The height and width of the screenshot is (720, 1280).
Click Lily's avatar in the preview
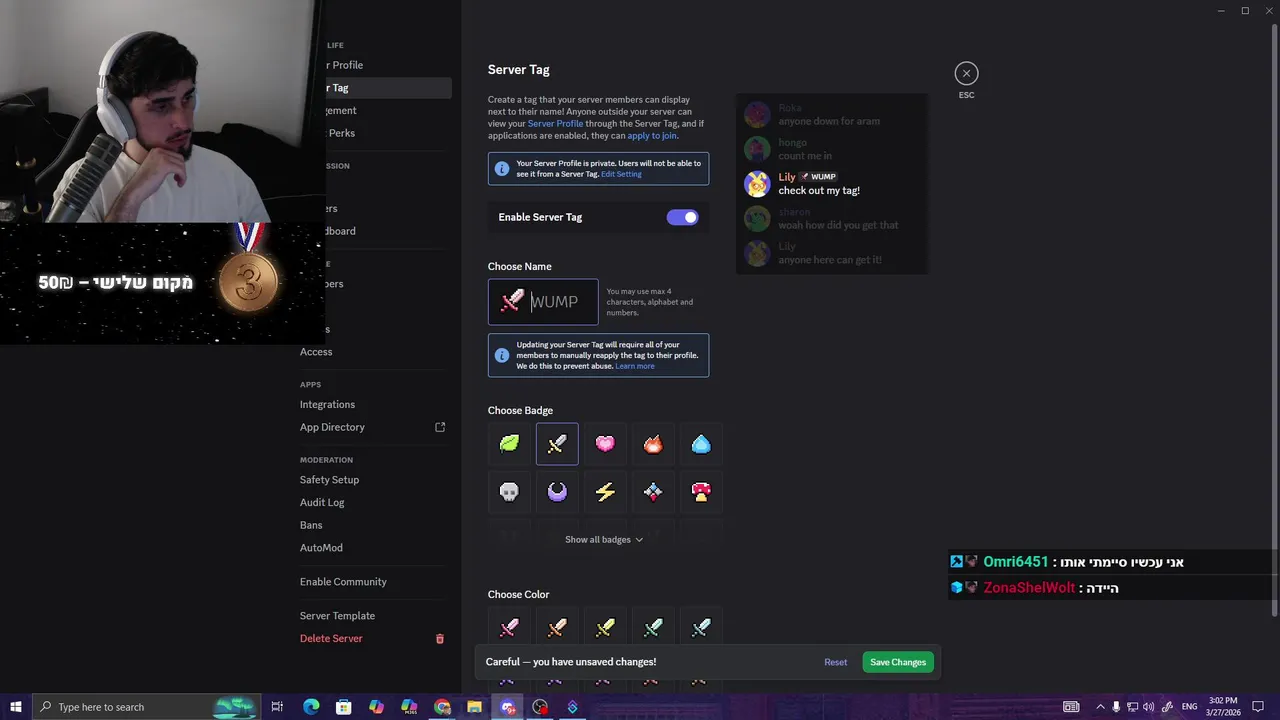[757, 184]
